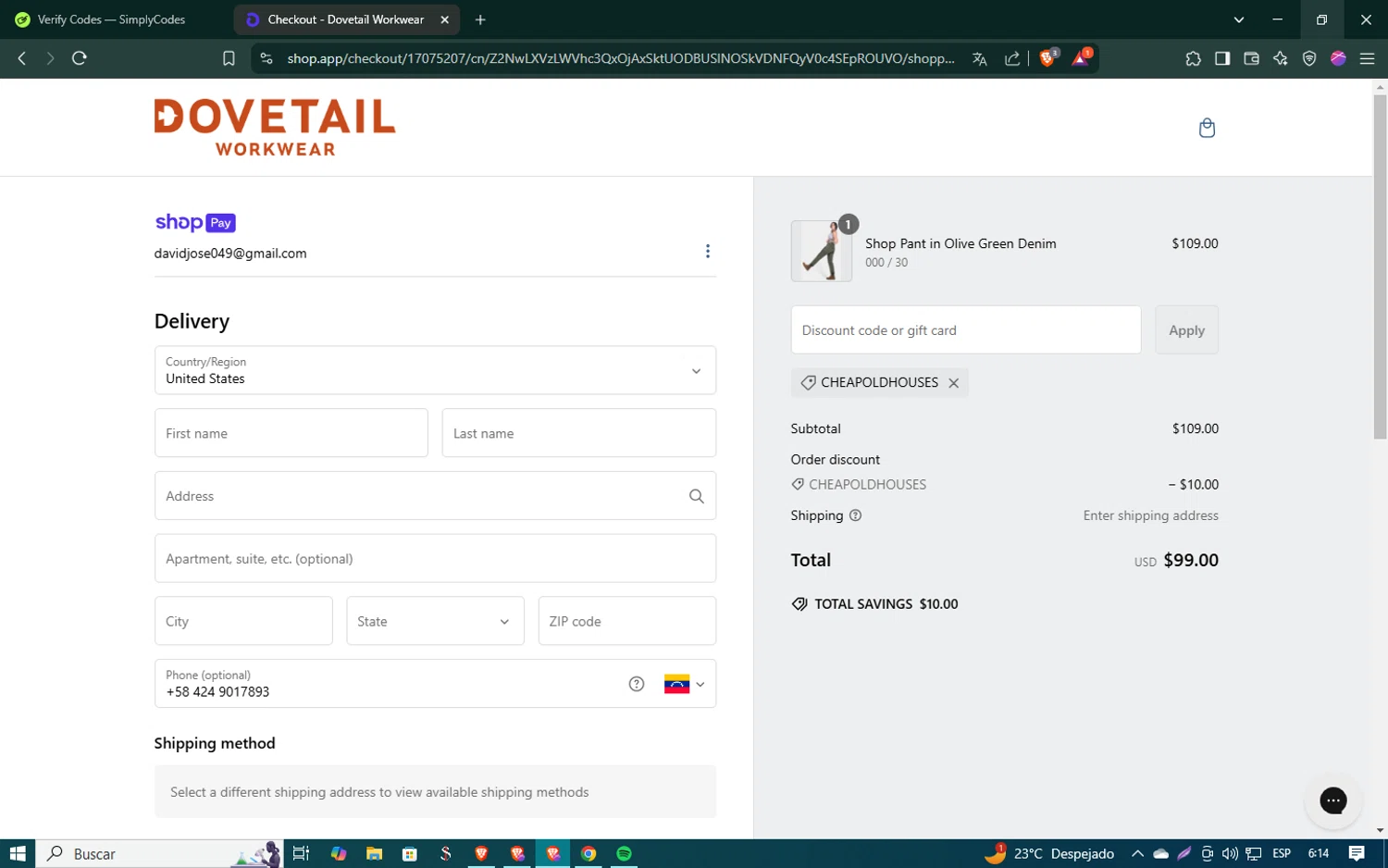
Task: Click the City field
Action: pos(243,621)
